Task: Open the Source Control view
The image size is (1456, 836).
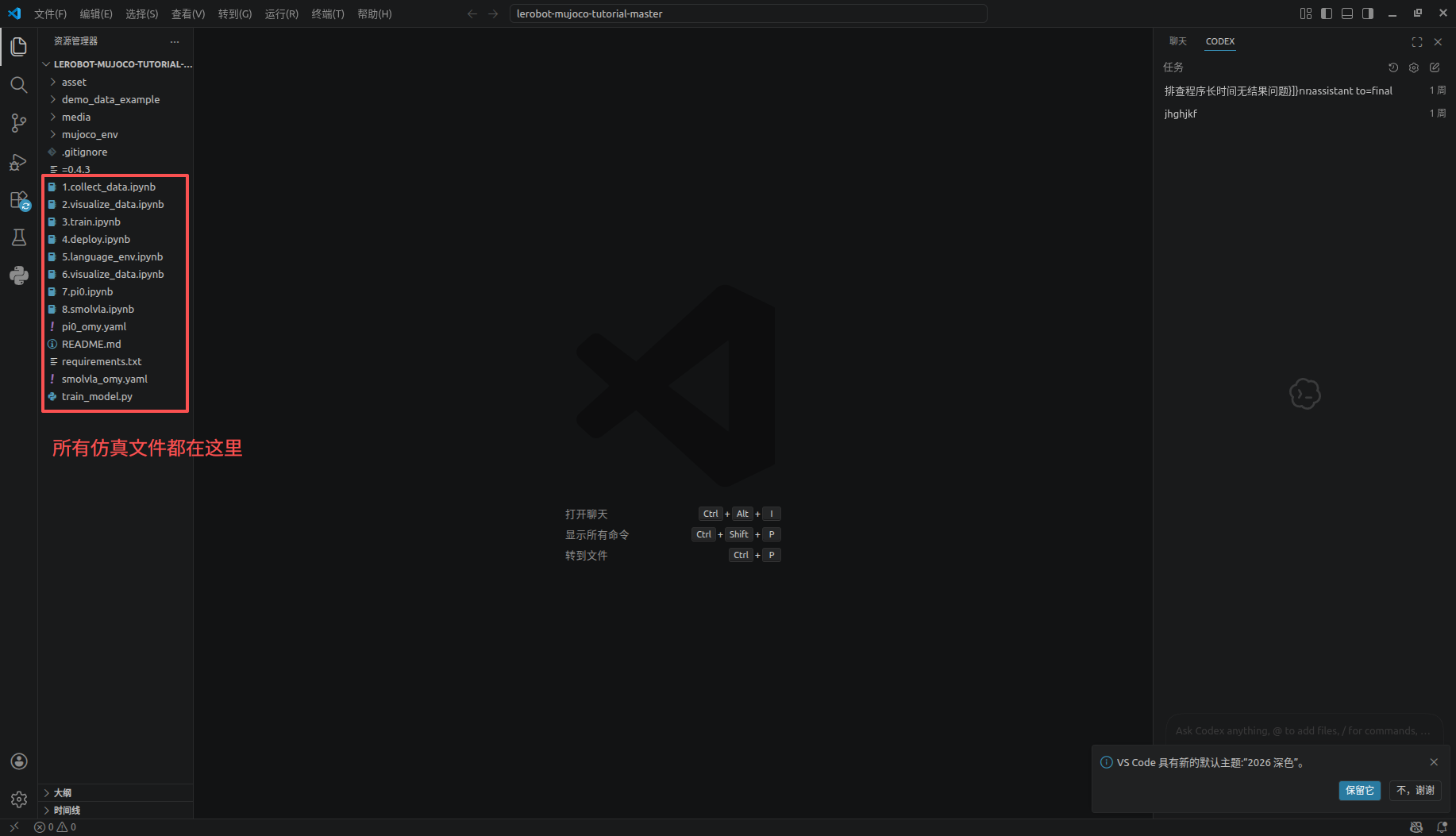Action: pos(19,123)
